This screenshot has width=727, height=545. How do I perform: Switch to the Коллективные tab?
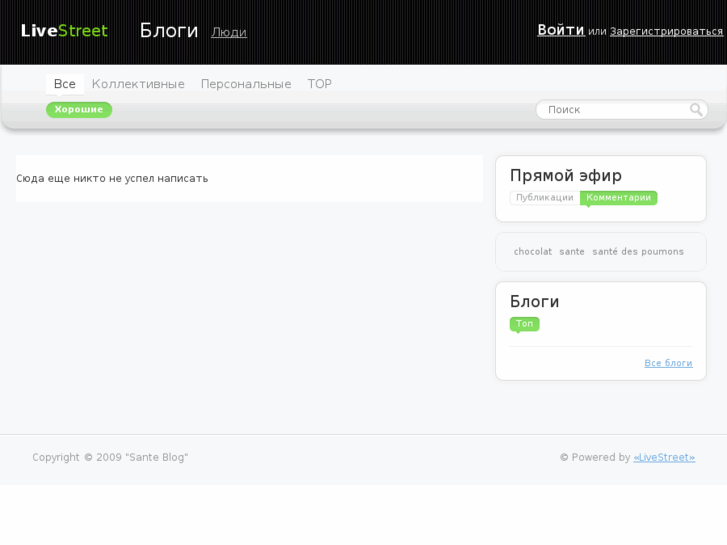click(138, 84)
